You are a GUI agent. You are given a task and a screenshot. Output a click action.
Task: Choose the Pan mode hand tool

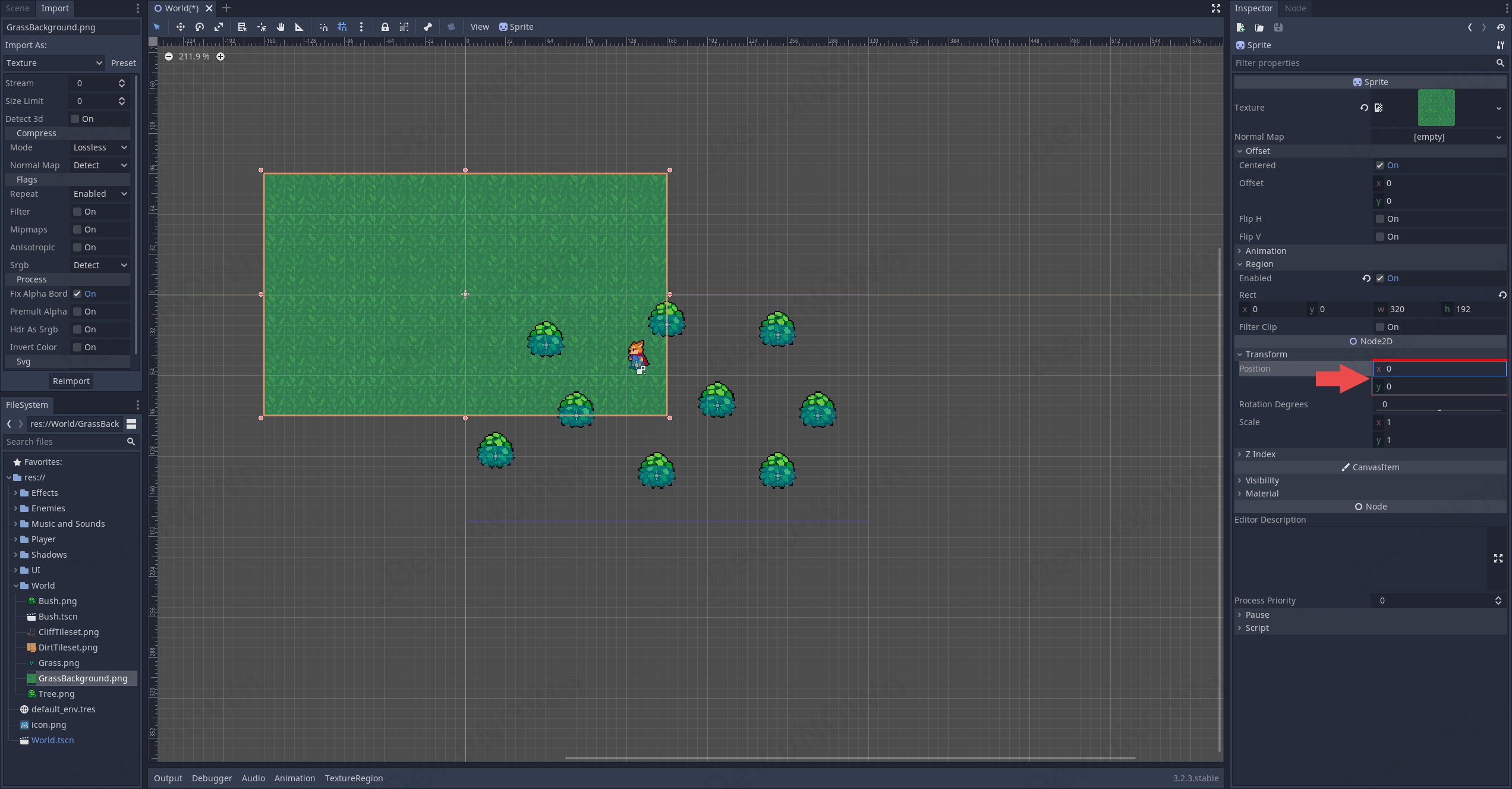(281, 27)
